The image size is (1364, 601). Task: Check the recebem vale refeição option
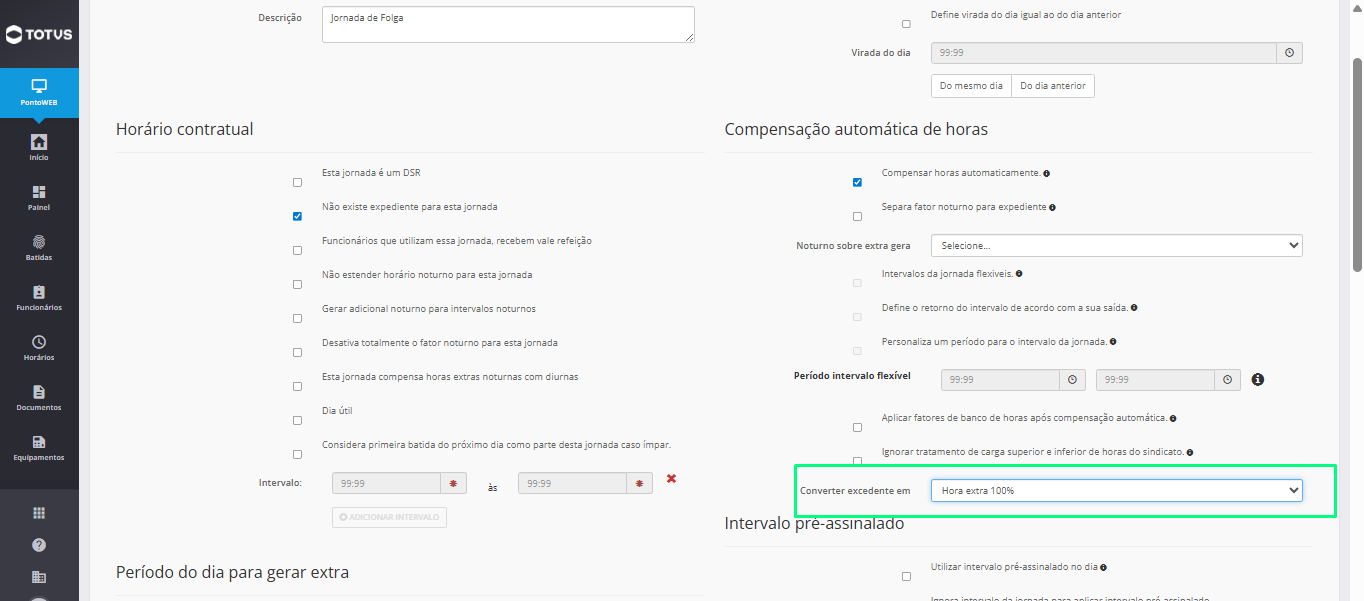[297, 250]
